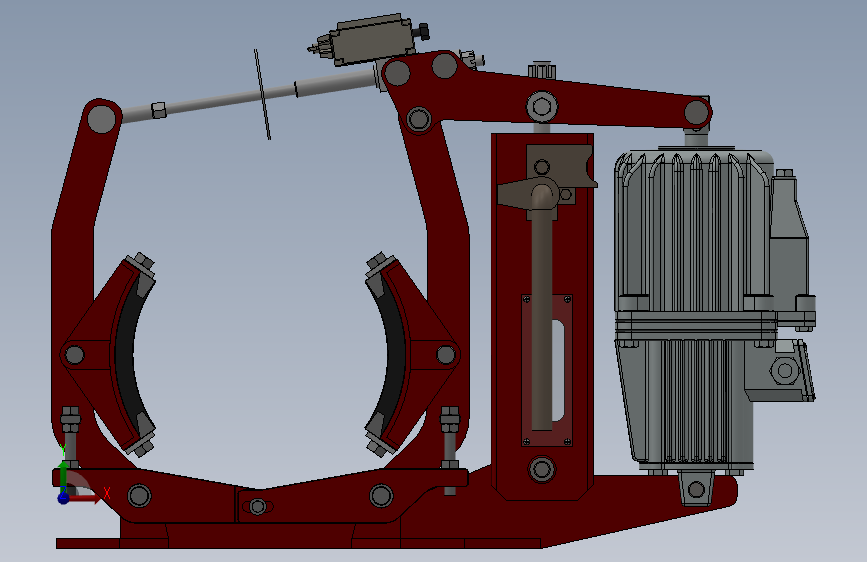Select the black lining of the left brake shoe
Screen dimensions: 867x562
pos(125,353)
